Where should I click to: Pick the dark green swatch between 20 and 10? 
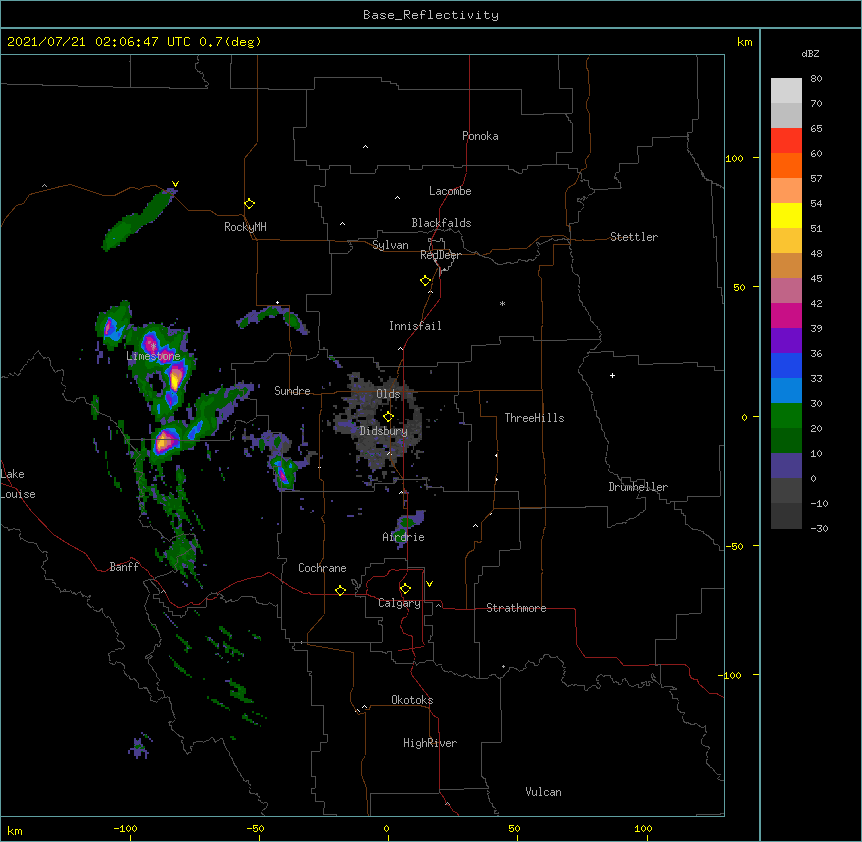point(786,441)
